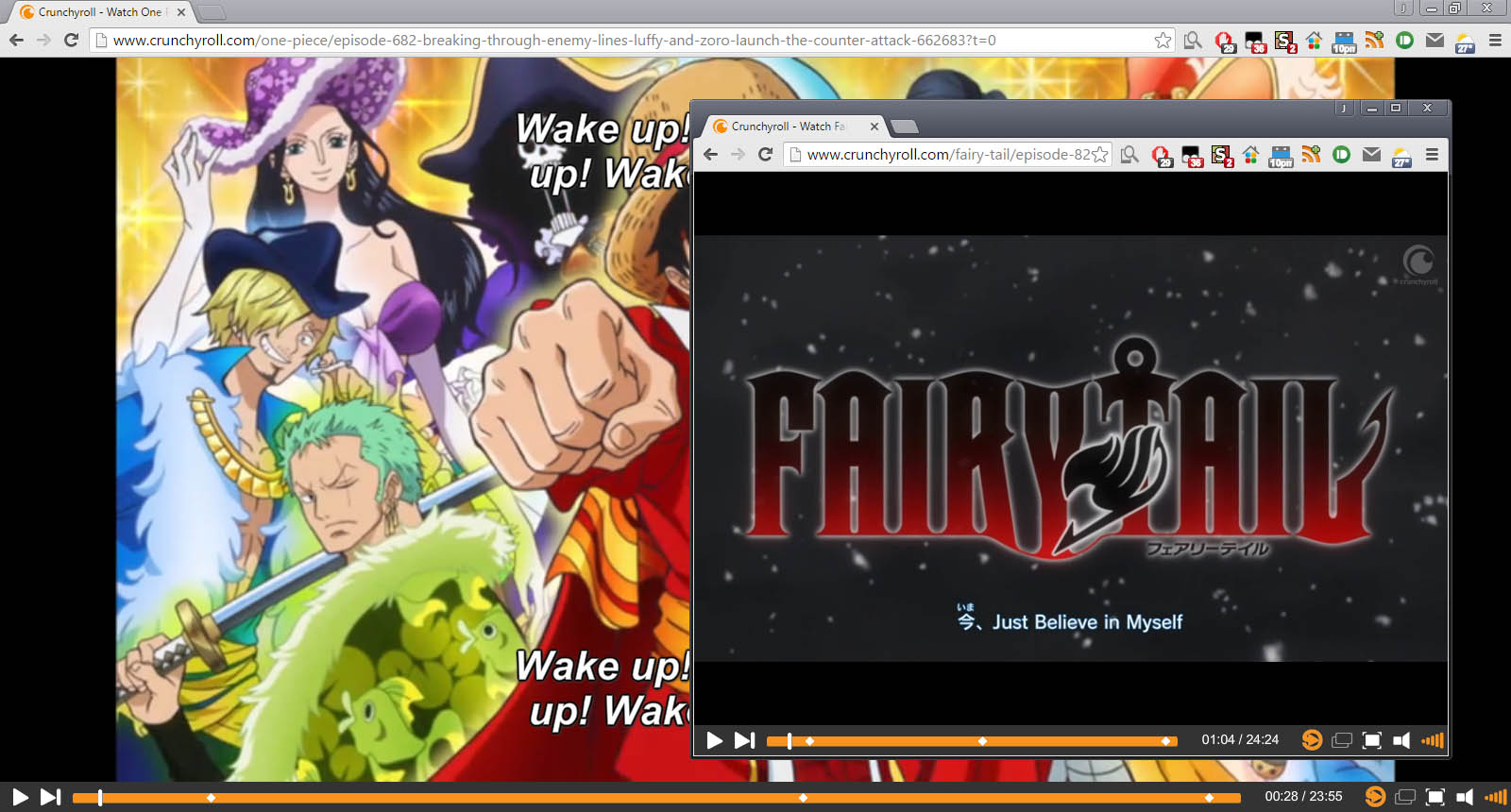Open Ghostery extension in back window
Screen dimensions: 1511x812
(1254, 41)
